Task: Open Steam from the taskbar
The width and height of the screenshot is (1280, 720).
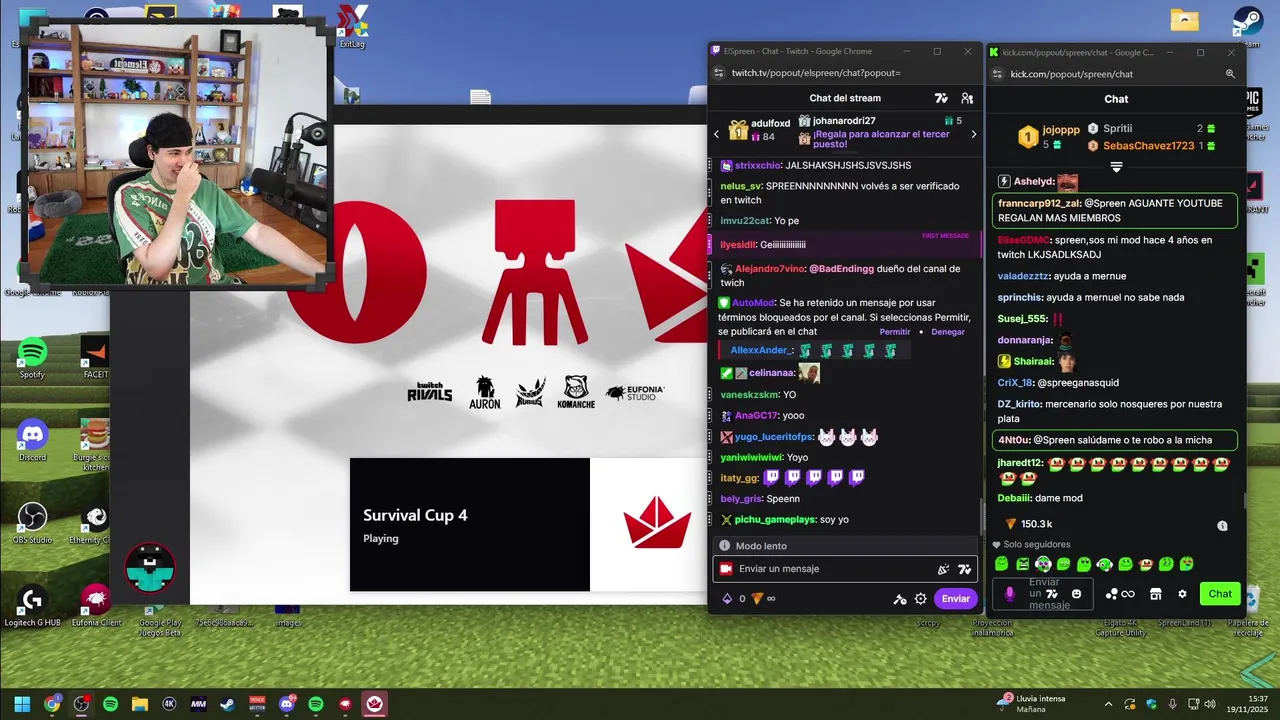Action: tap(227, 704)
